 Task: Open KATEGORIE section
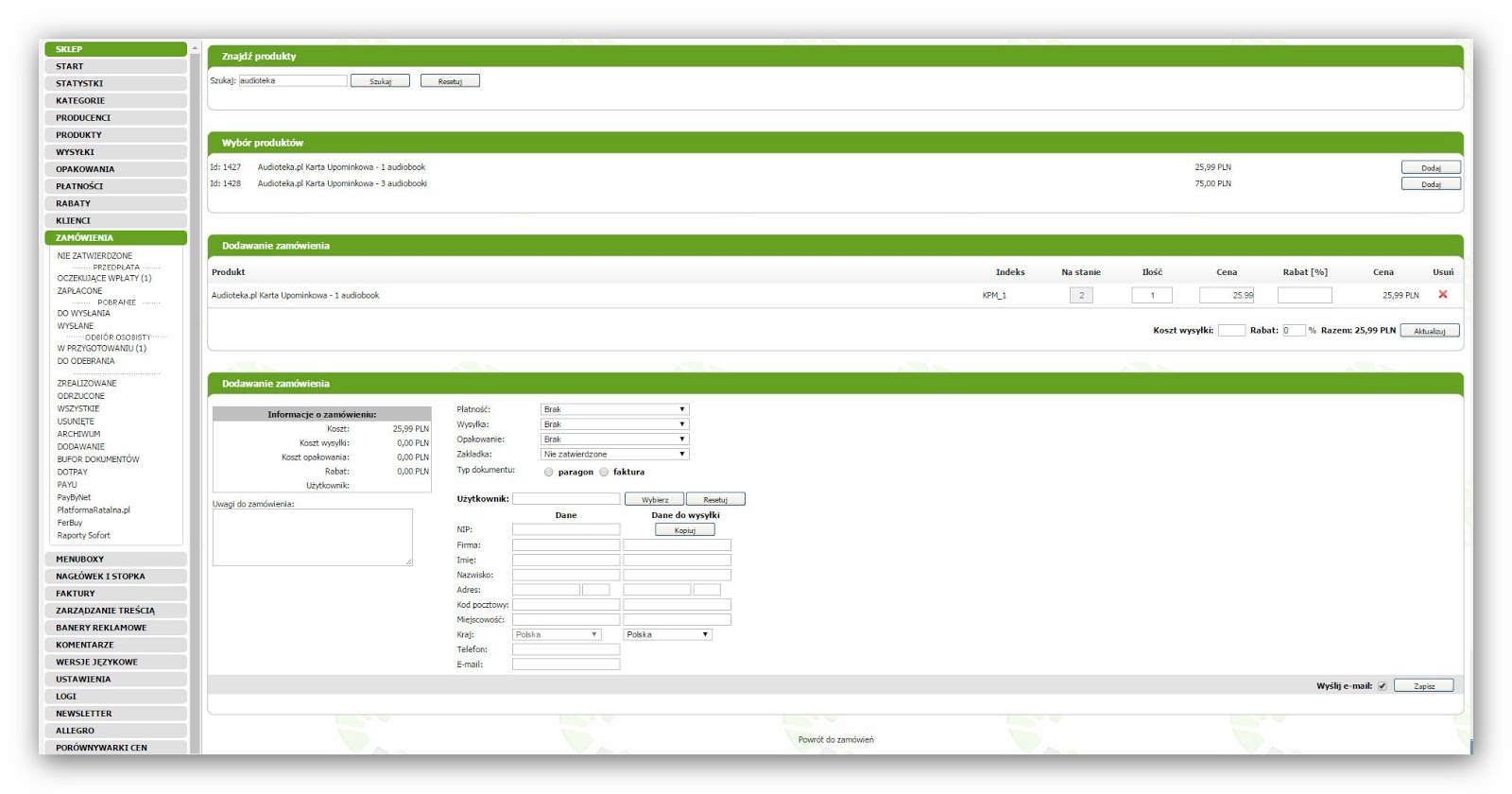(115, 100)
